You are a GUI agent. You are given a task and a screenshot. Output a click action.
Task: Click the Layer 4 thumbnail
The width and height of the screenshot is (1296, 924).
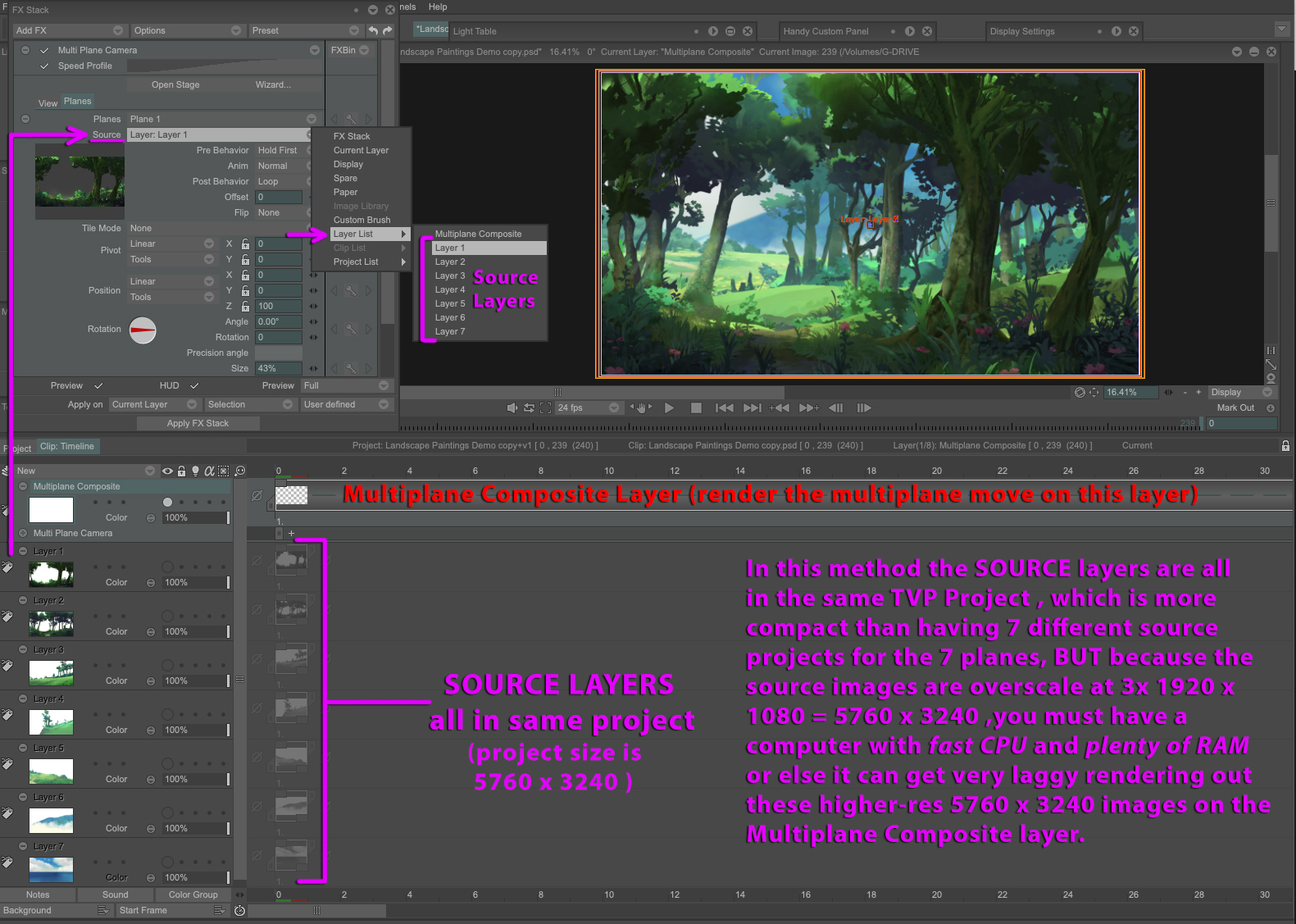[x=51, y=722]
